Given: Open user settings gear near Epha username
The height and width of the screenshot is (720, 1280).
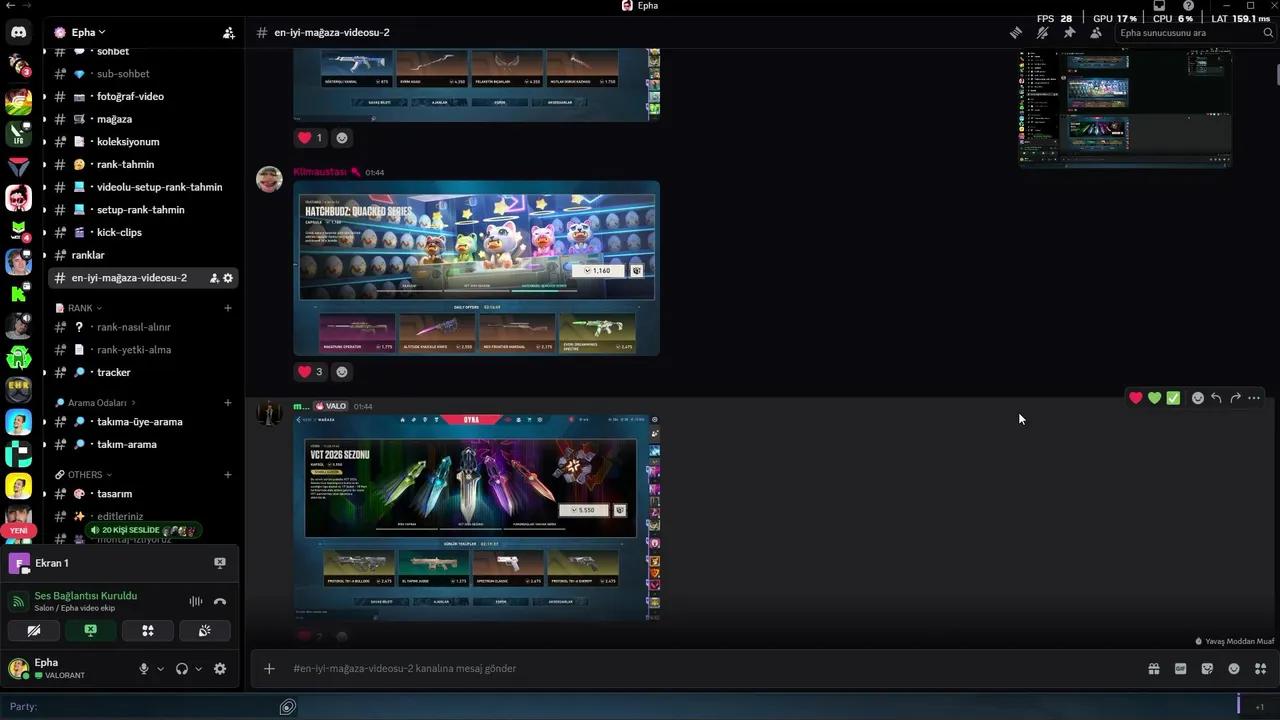Looking at the screenshot, I should pos(220,668).
